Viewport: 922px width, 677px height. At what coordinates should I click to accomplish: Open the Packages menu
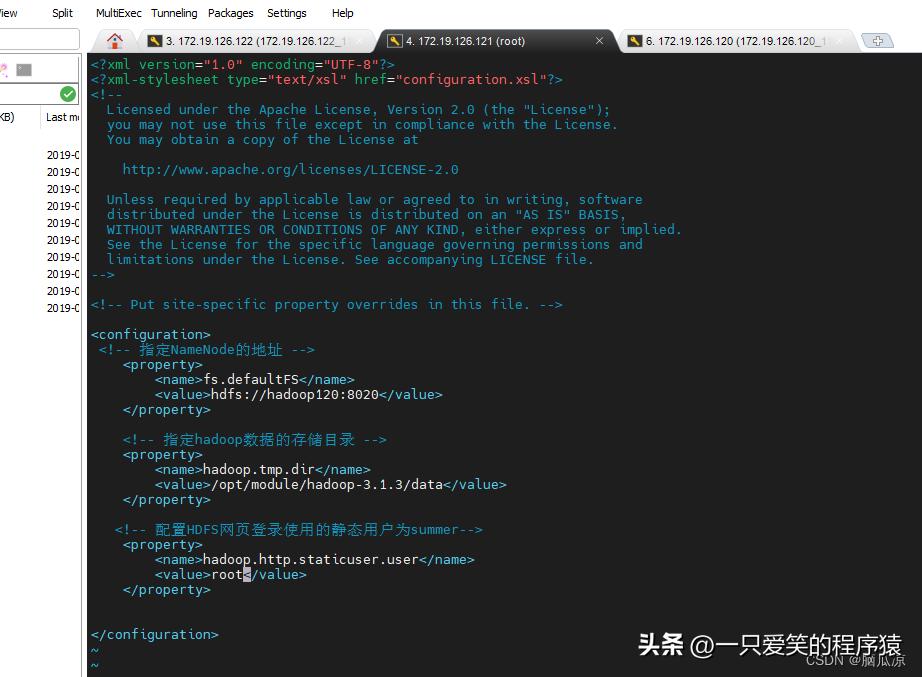230,13
